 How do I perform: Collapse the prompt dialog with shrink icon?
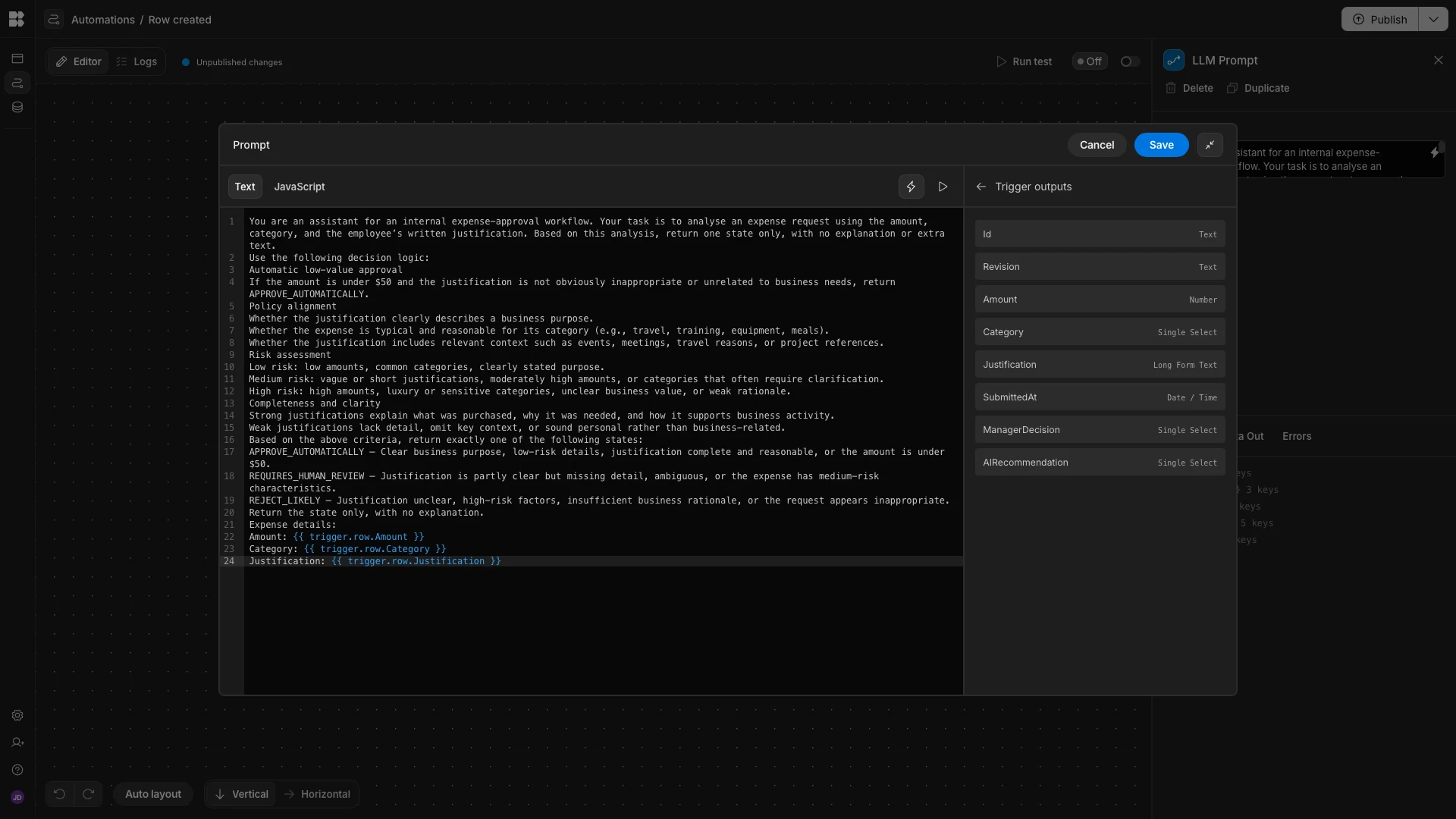pos(1210,145)
